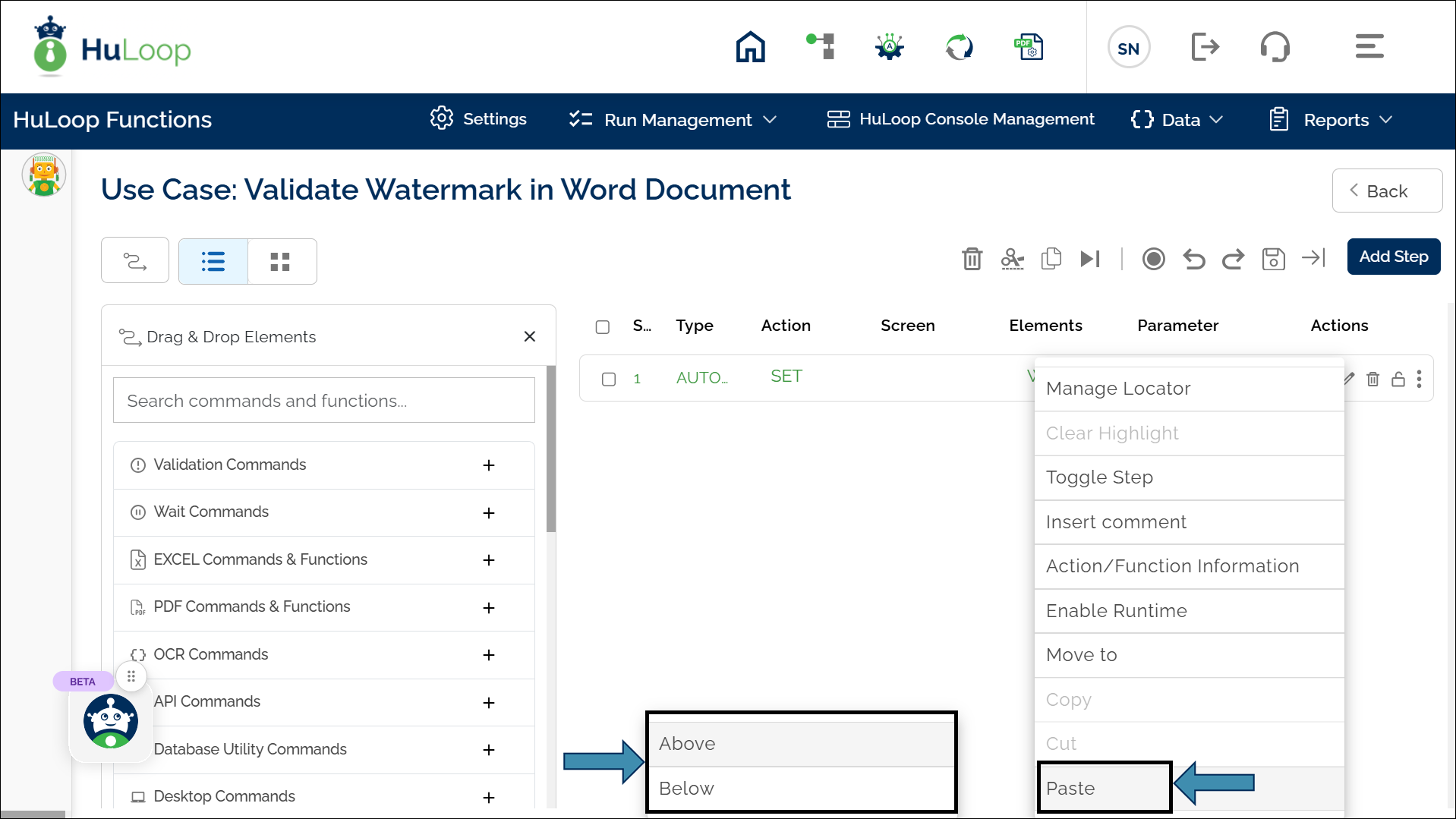This screenshot has width=1456, height=819.
Task: Select Paste from the context menu
Action: pos(1104,788)
